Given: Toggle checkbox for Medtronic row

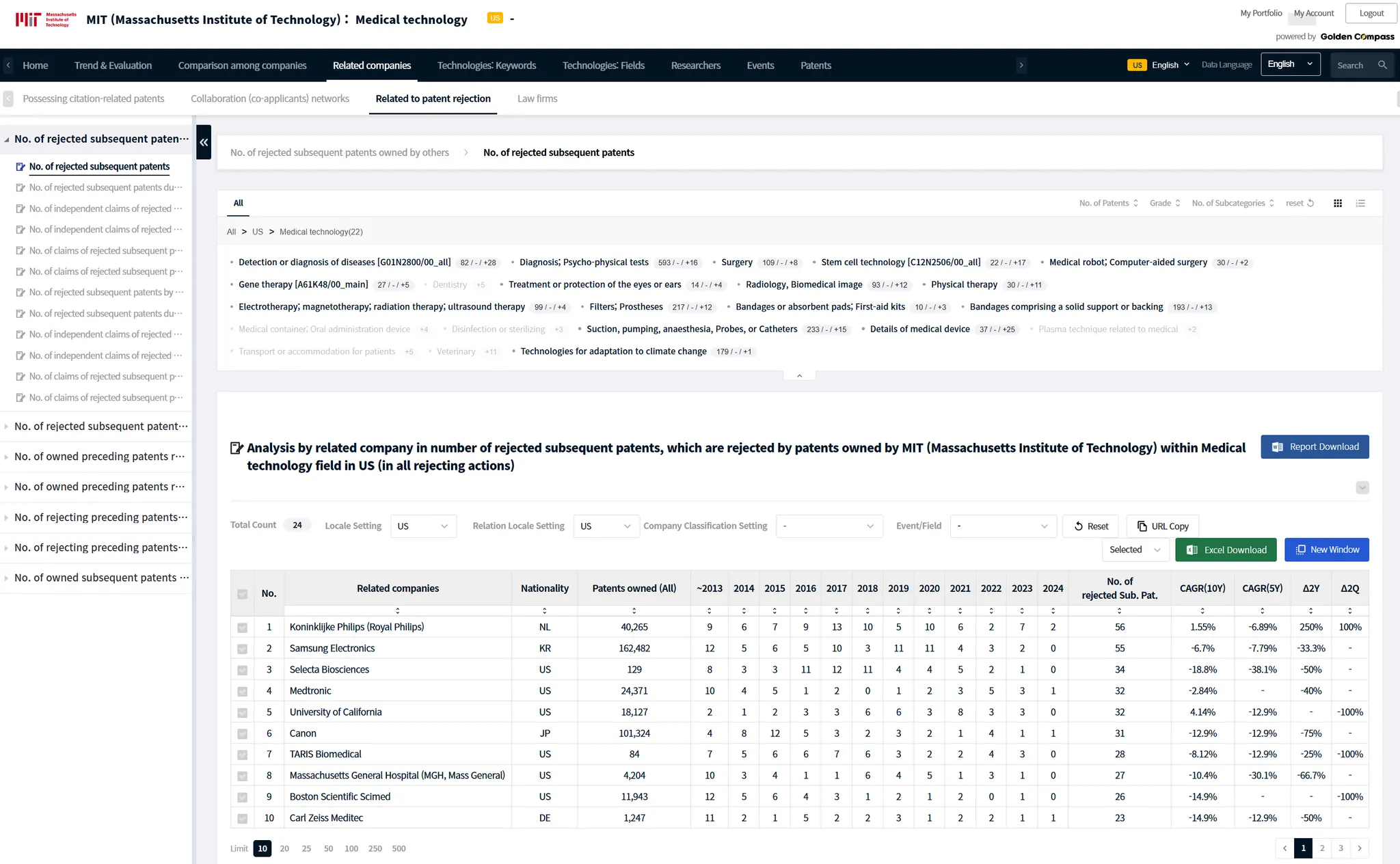Looking at the screenshot, I should (242, 691).
